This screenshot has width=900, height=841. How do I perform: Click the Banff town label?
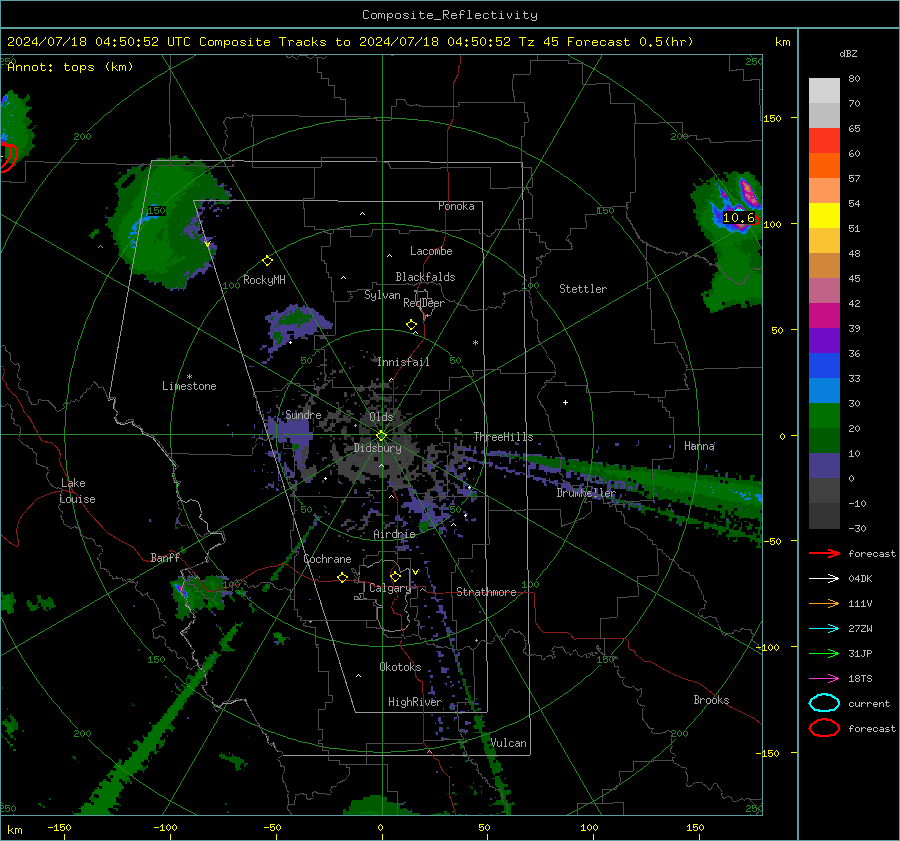pyautogui.click(x=165, y=557)
